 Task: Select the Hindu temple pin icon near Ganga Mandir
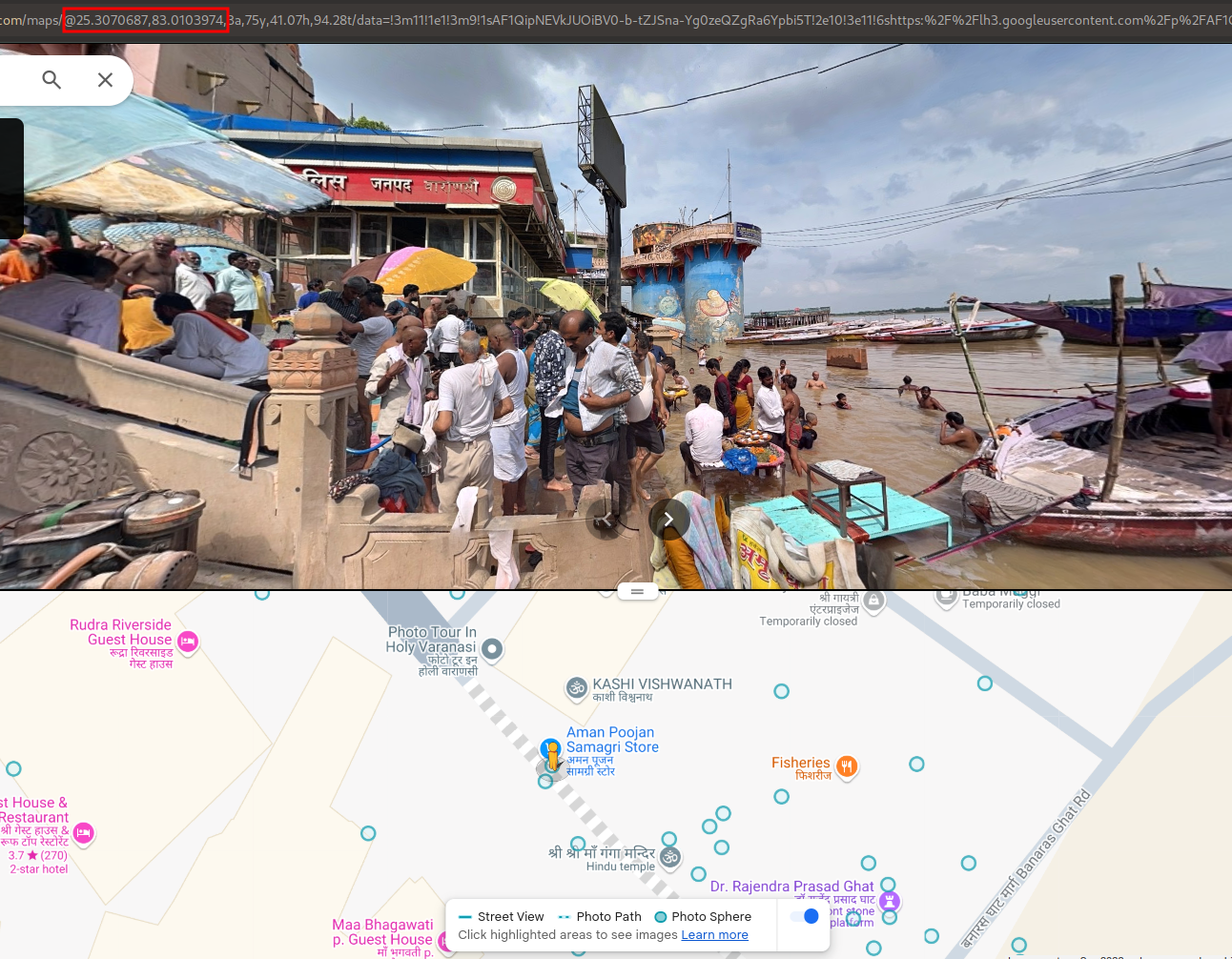670,857
